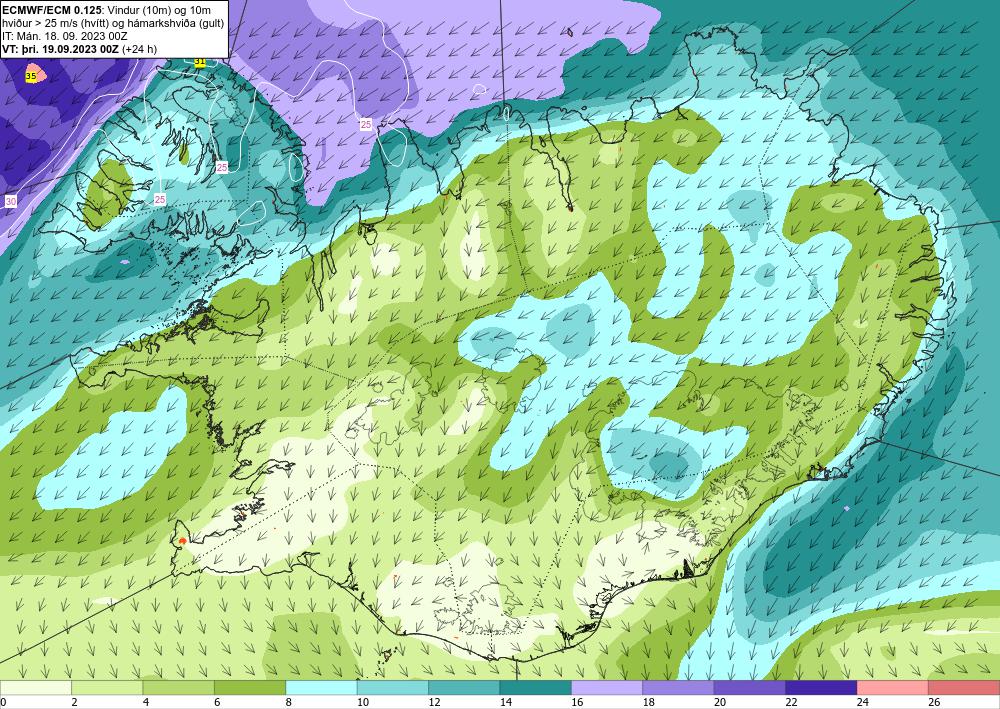Click the legend scale value '16'
This screenshot has height=709, width=1000.
577,702
